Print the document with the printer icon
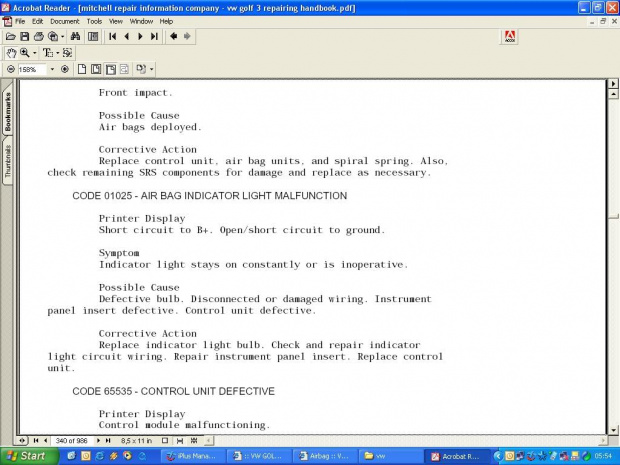This screenshot has height=465, width=620. click(x=38, y=37)
